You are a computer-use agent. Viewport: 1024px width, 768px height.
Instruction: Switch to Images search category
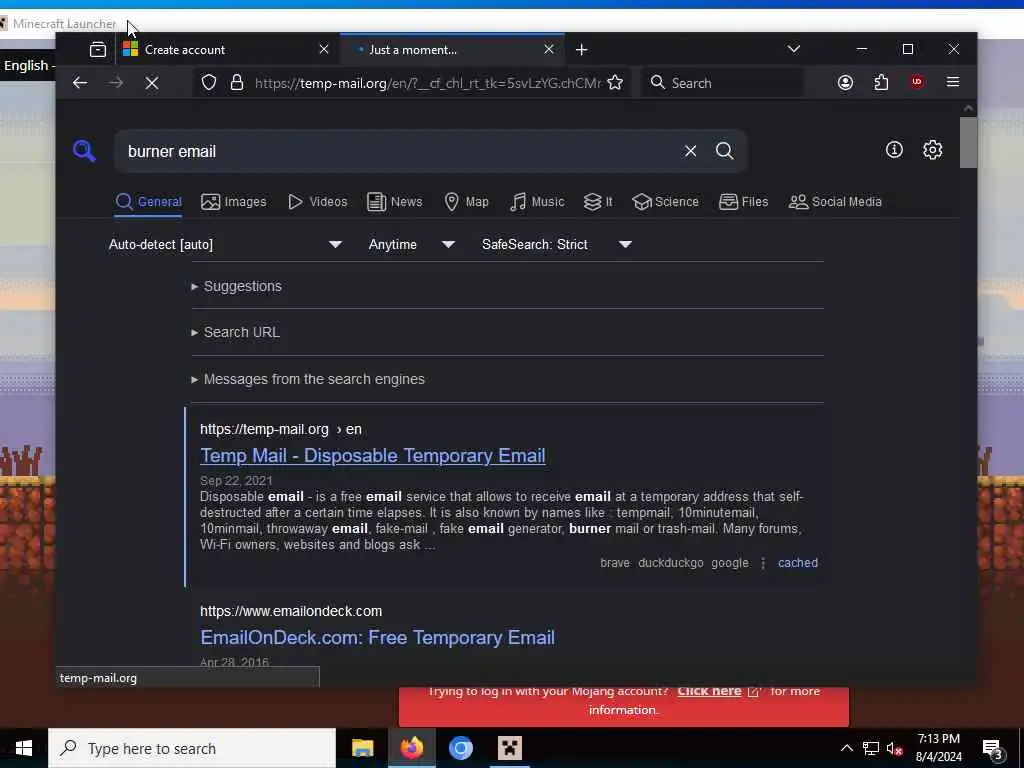pos(234,202)
